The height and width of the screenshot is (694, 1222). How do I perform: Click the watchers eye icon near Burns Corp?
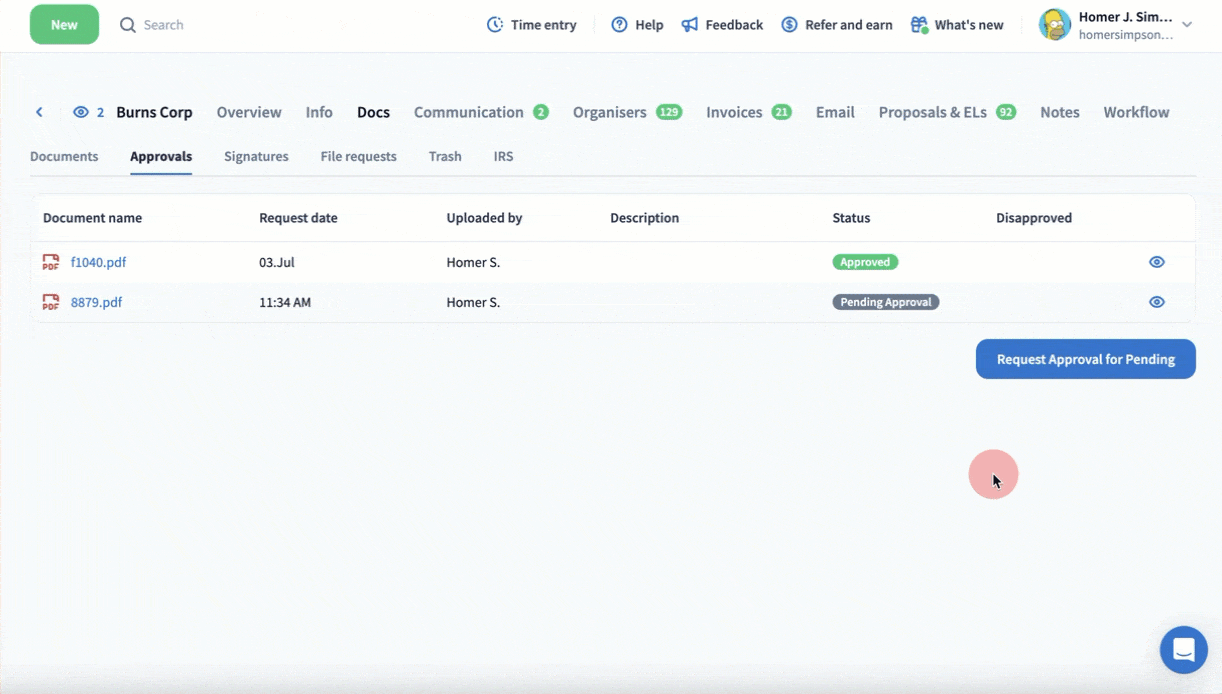81,112
